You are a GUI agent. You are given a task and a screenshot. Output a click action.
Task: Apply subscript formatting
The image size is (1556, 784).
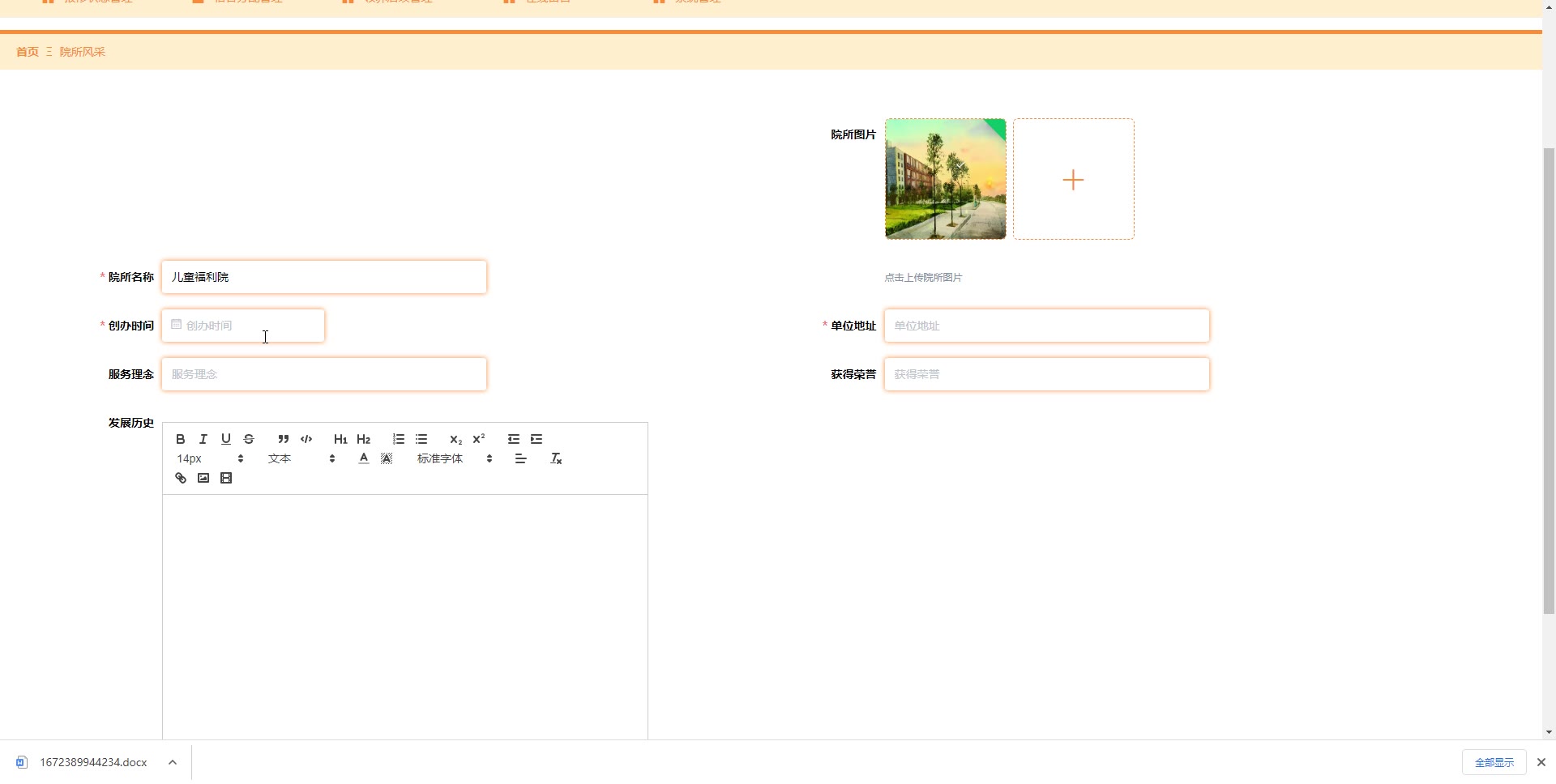pos(455,439)
